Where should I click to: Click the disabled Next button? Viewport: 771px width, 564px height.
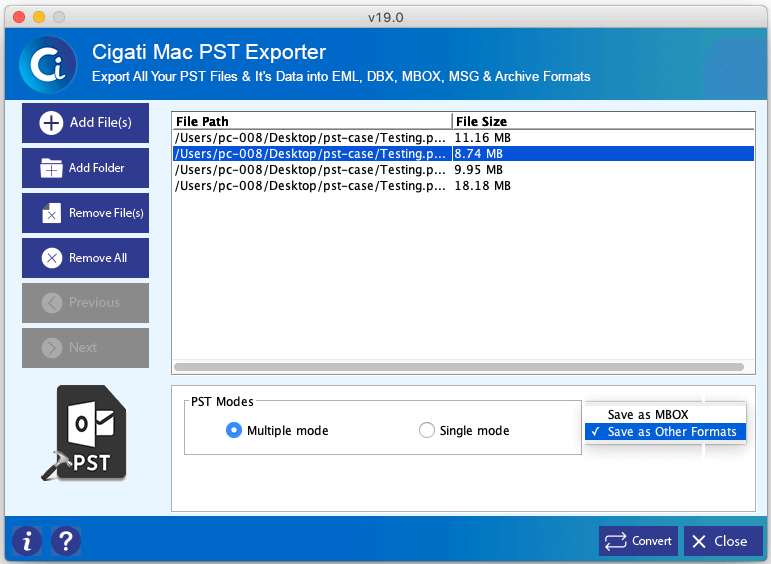tap(86, 348)
